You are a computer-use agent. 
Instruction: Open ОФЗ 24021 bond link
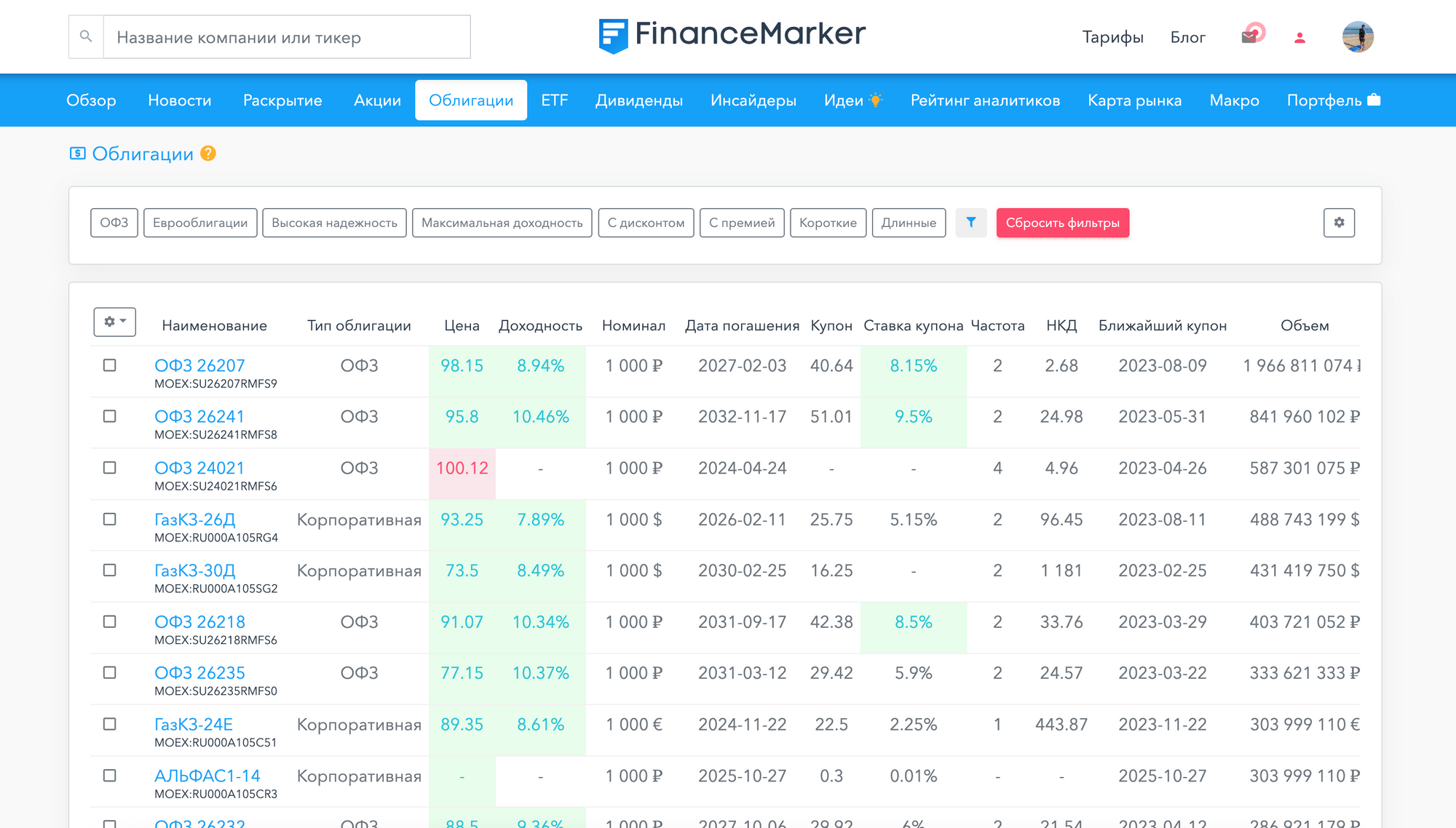[199, 468]
